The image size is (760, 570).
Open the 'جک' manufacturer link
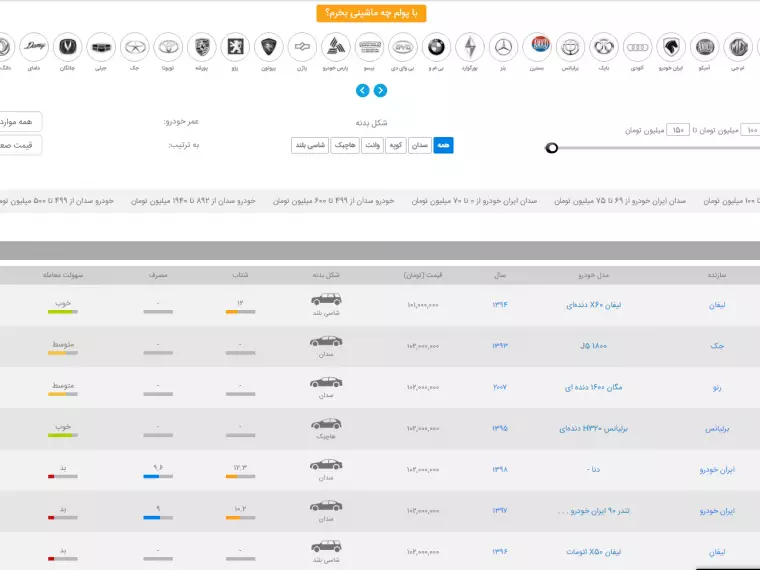[717, 346]
